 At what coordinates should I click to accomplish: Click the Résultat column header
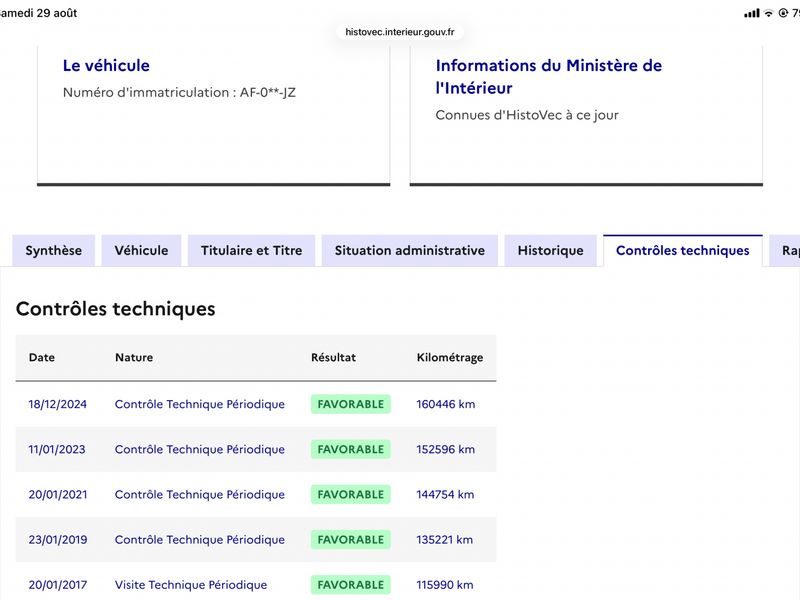(333, 357)
